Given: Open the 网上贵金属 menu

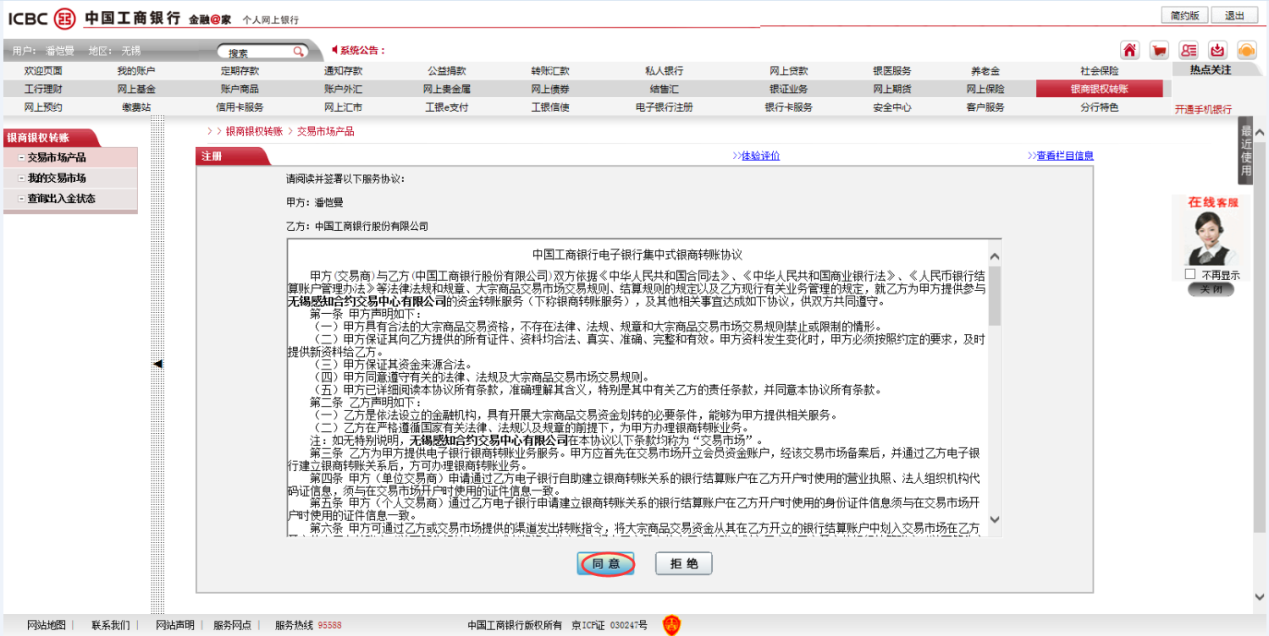Looking at the screenshot, I should (x=447, y=89).
